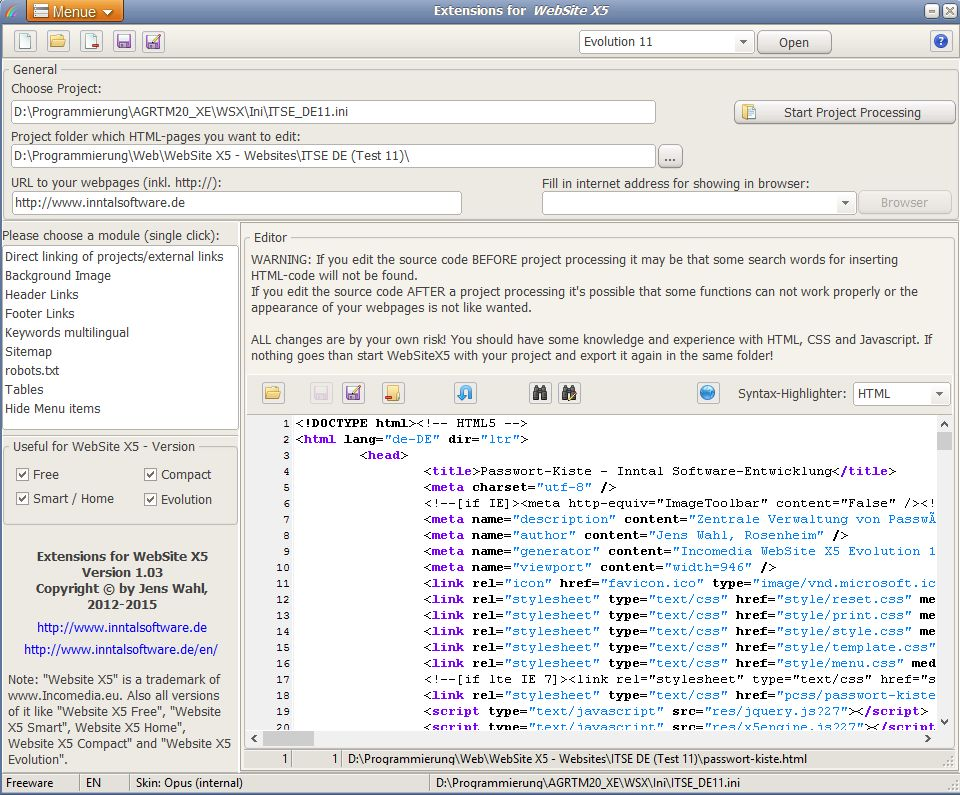Viewport: 960px width, 795px height.
Task: Click the editor's vertical scrollbar down arrow
Action: 944,722
